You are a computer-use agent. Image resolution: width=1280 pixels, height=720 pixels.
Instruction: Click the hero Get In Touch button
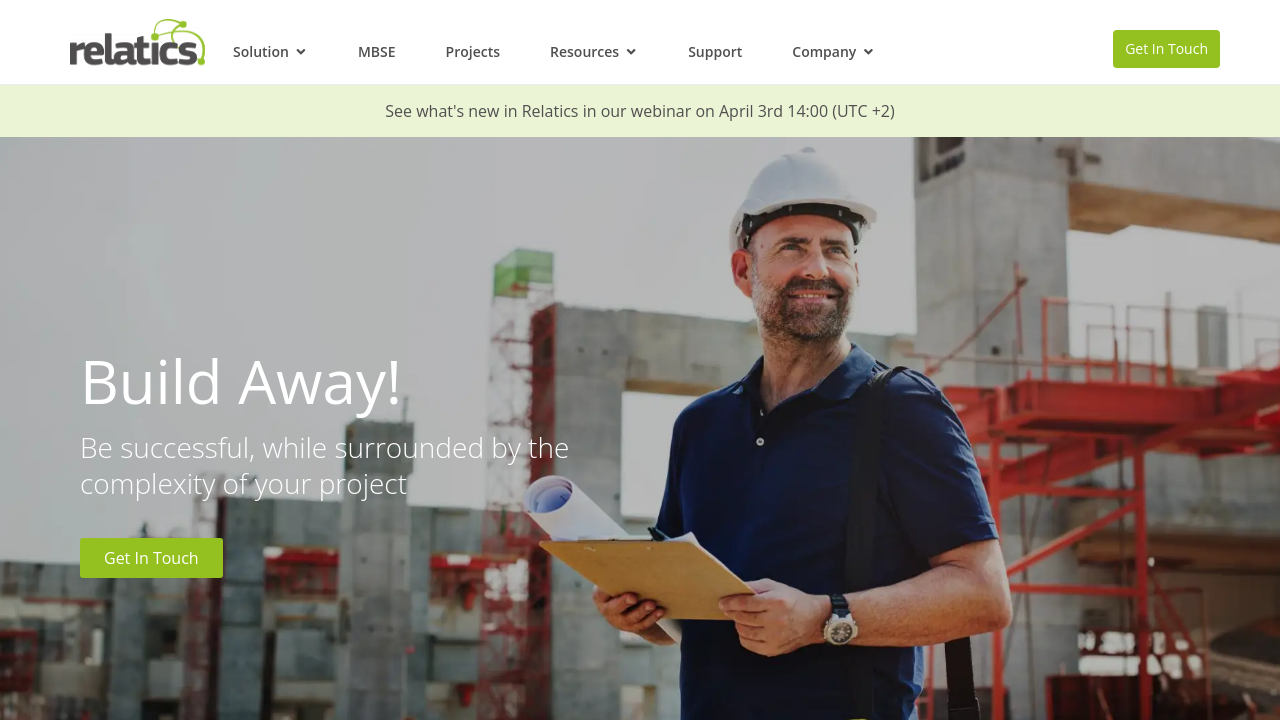point(151,558)
